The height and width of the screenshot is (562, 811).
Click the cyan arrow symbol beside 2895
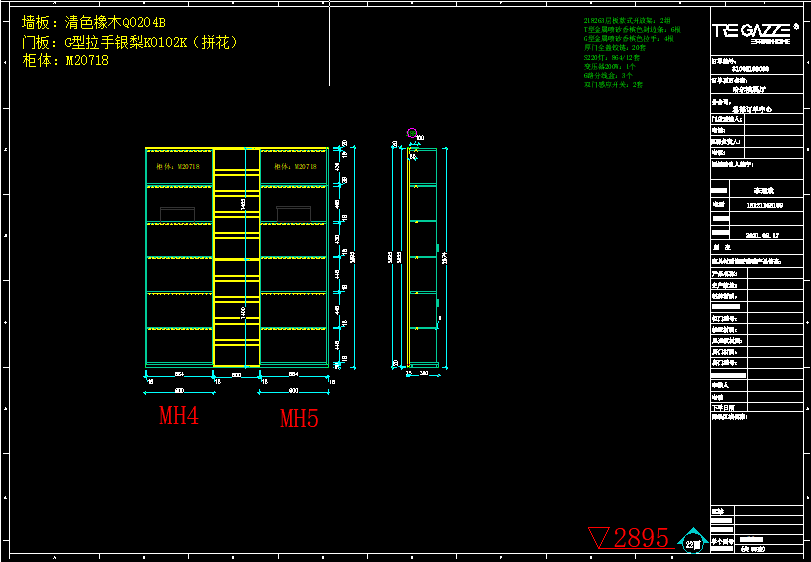pos(692,541)
